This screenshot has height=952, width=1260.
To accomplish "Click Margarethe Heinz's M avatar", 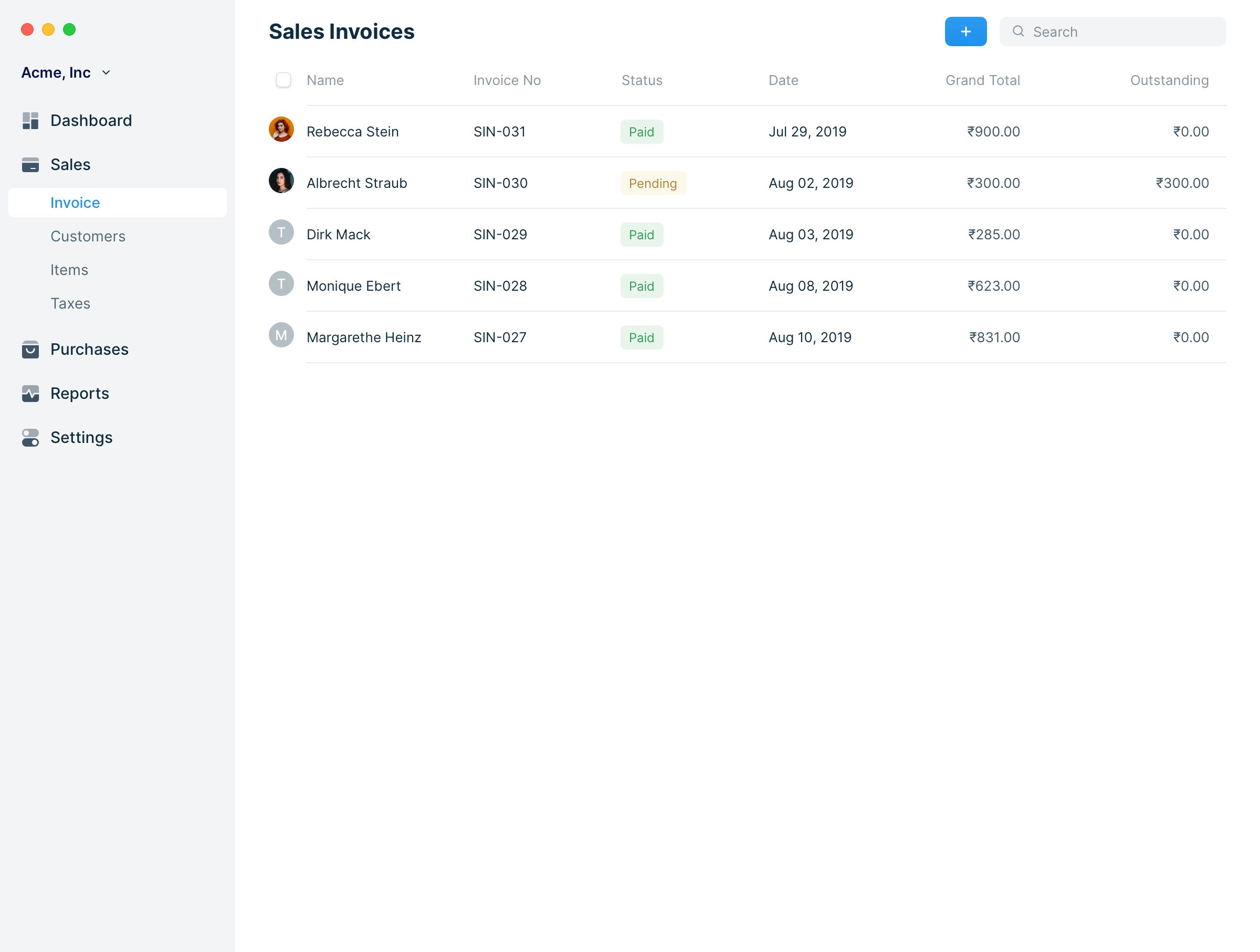I will (x=281, y=335).
